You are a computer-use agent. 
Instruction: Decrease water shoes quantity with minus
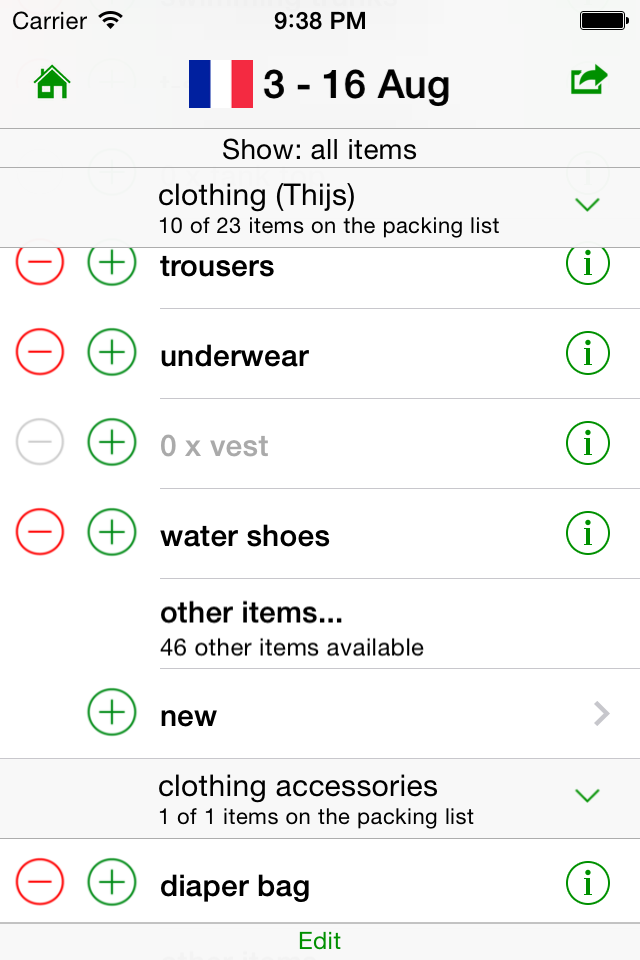tap(40, 532)
